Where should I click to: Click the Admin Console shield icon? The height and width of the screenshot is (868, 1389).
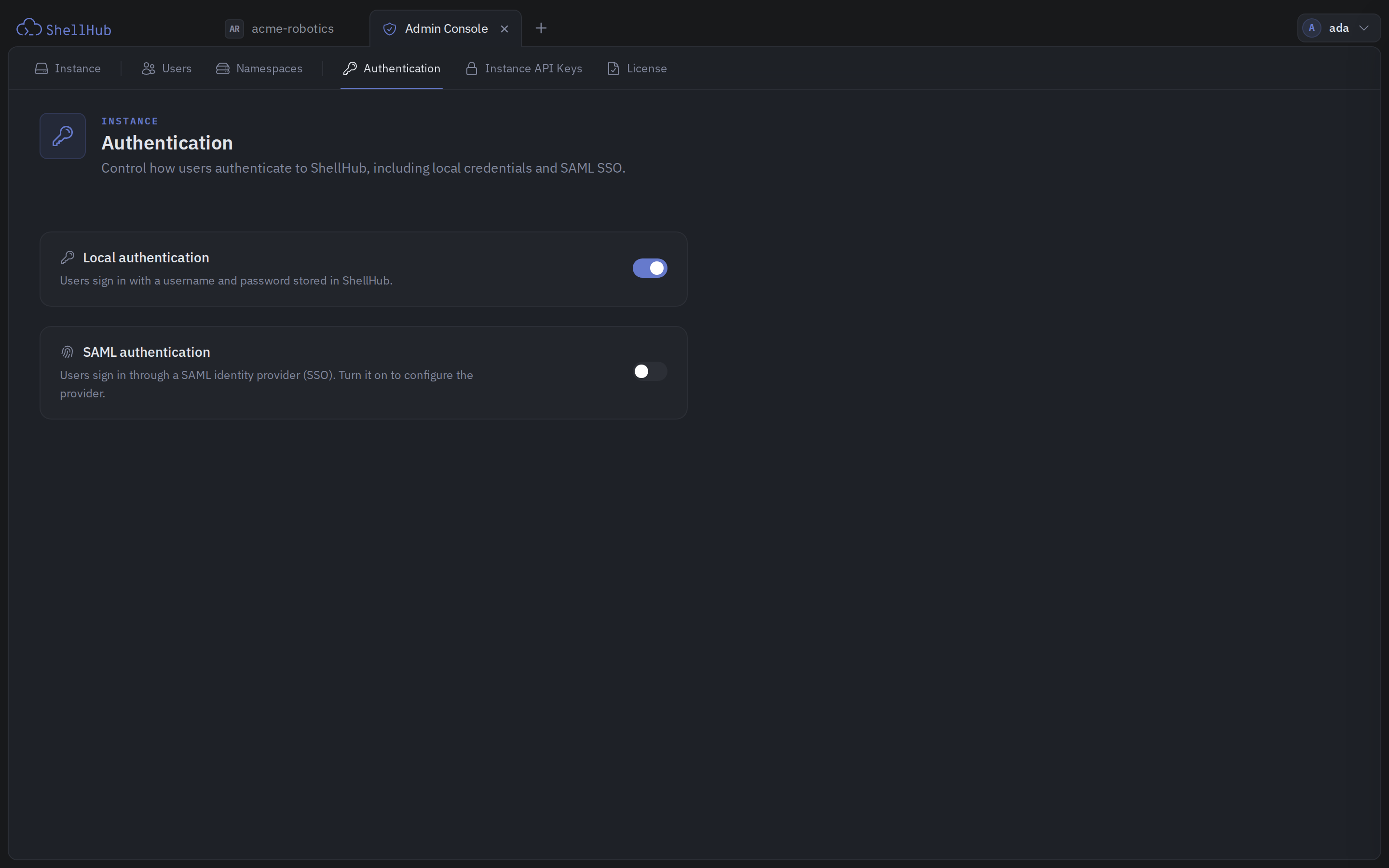(x=389, y=29)
